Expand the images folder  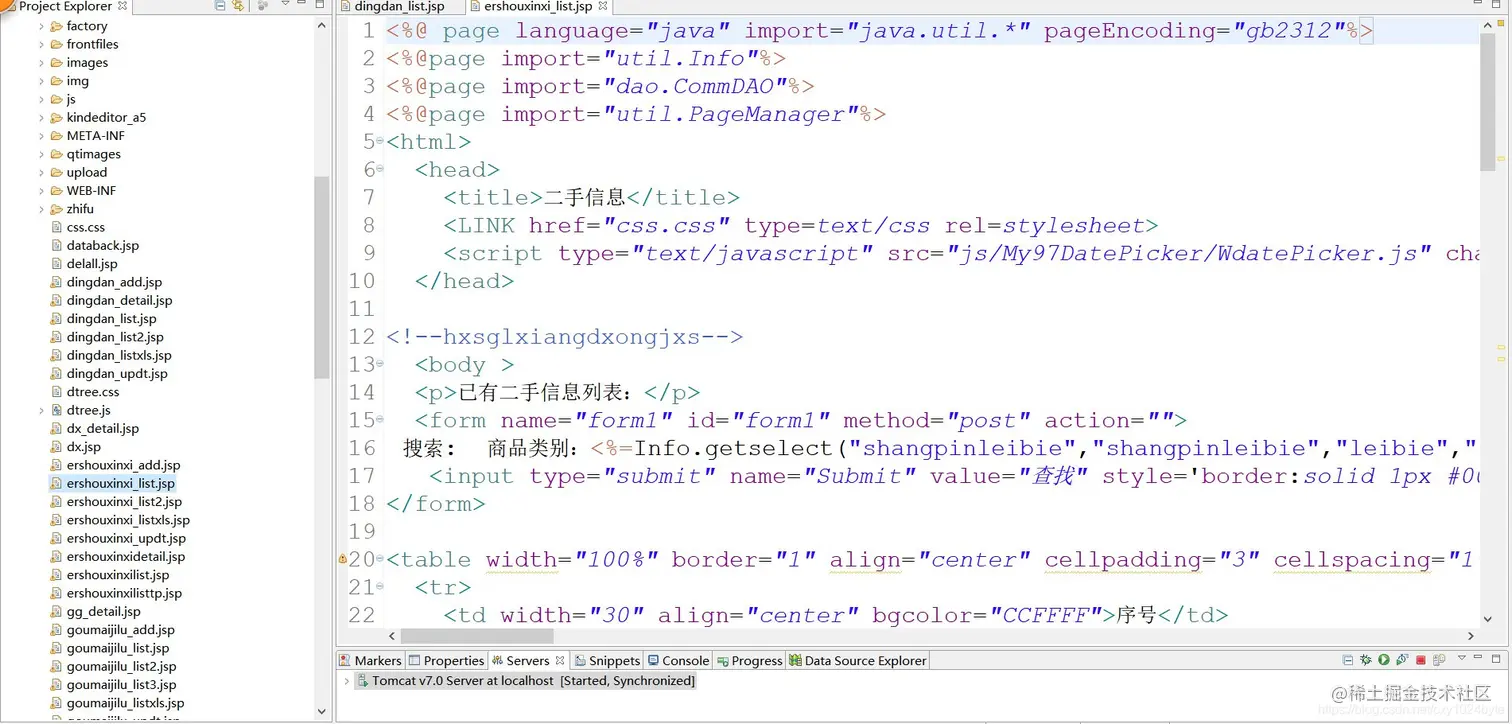pyautogui.click(x=42, y=62)
